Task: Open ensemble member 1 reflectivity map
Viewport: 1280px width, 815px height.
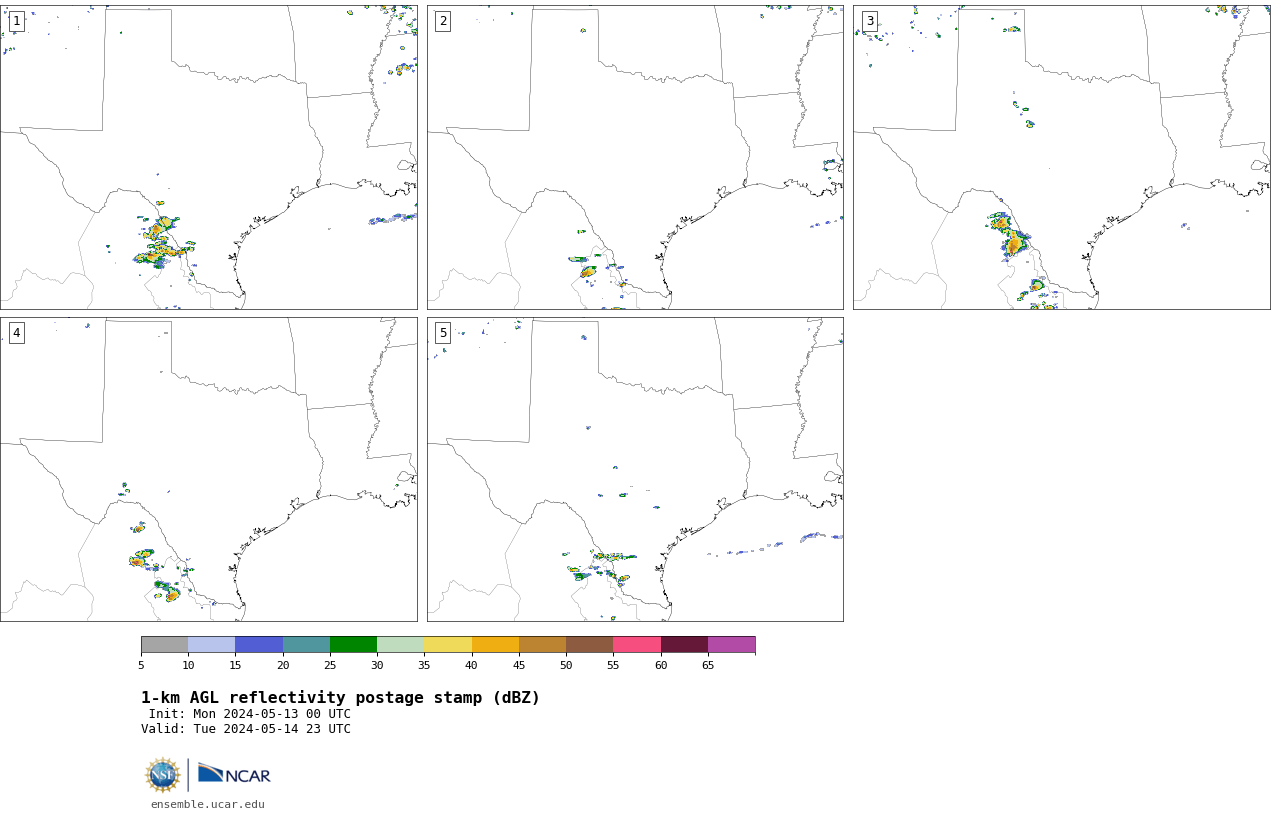Action: (x=209, y=157)
